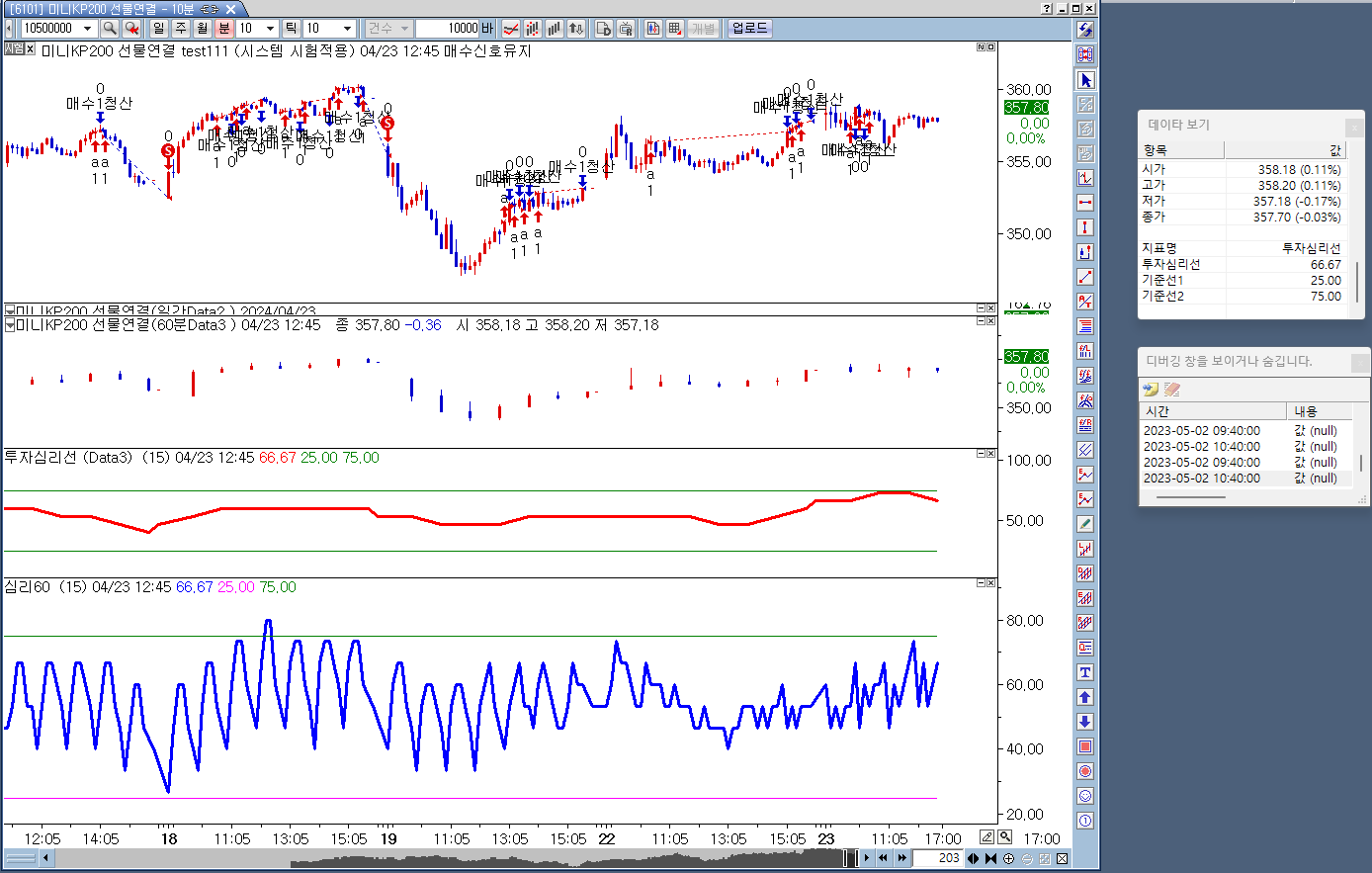
Task: Click the magnifier search icon beside symbol code
Action: click(110, 29)
